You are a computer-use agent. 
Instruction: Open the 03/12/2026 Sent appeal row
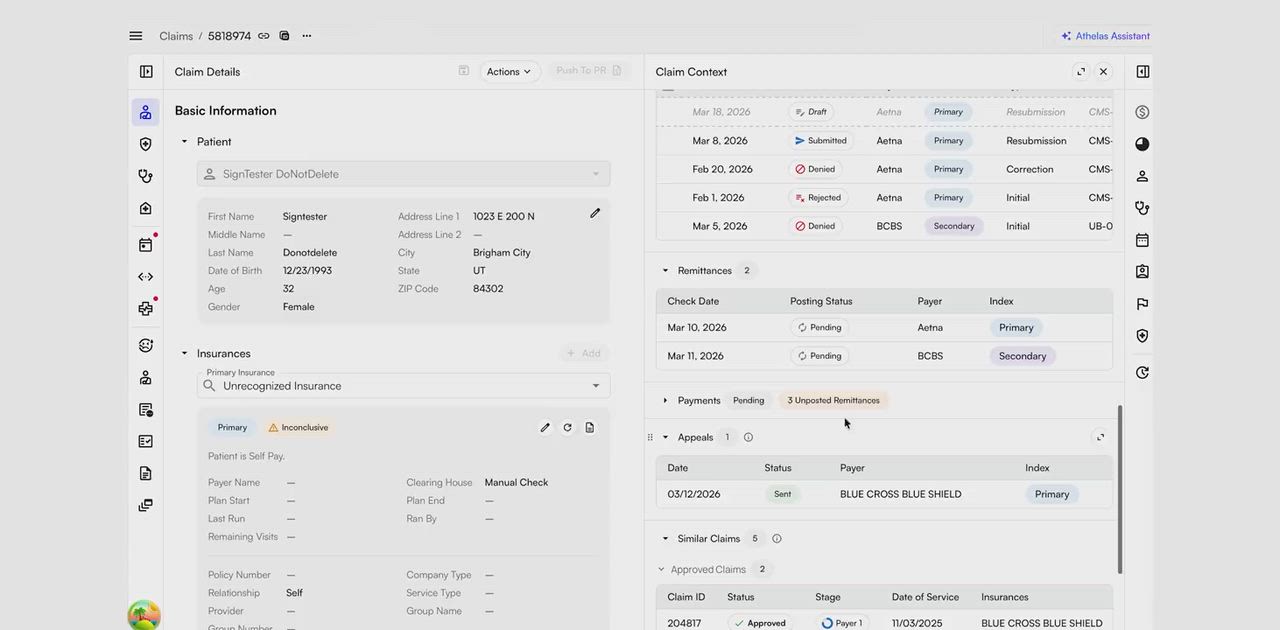pyautogui.click(x=884, y=494)
